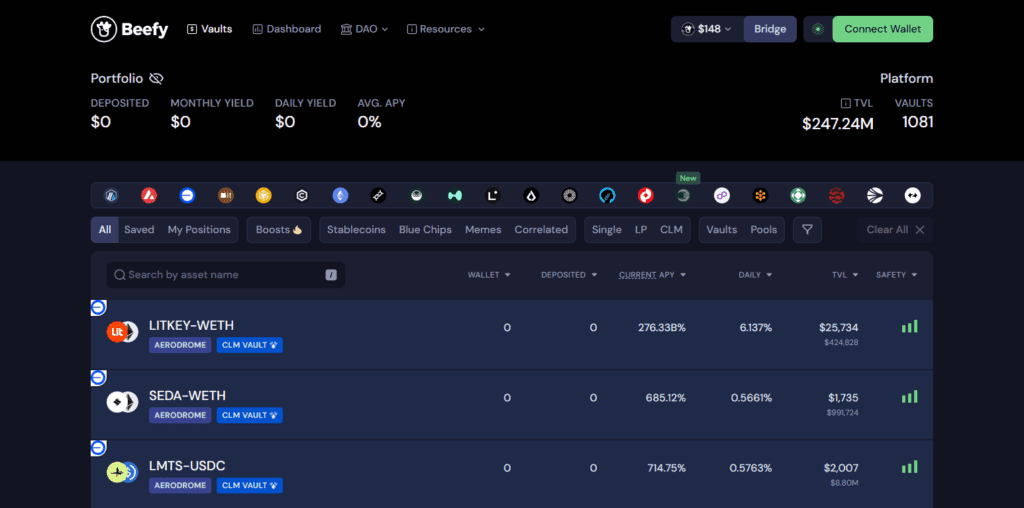The image size is (1024, 508).
Task: Filter vaults by the Avalanche chain icon
Action: [149, 195]
